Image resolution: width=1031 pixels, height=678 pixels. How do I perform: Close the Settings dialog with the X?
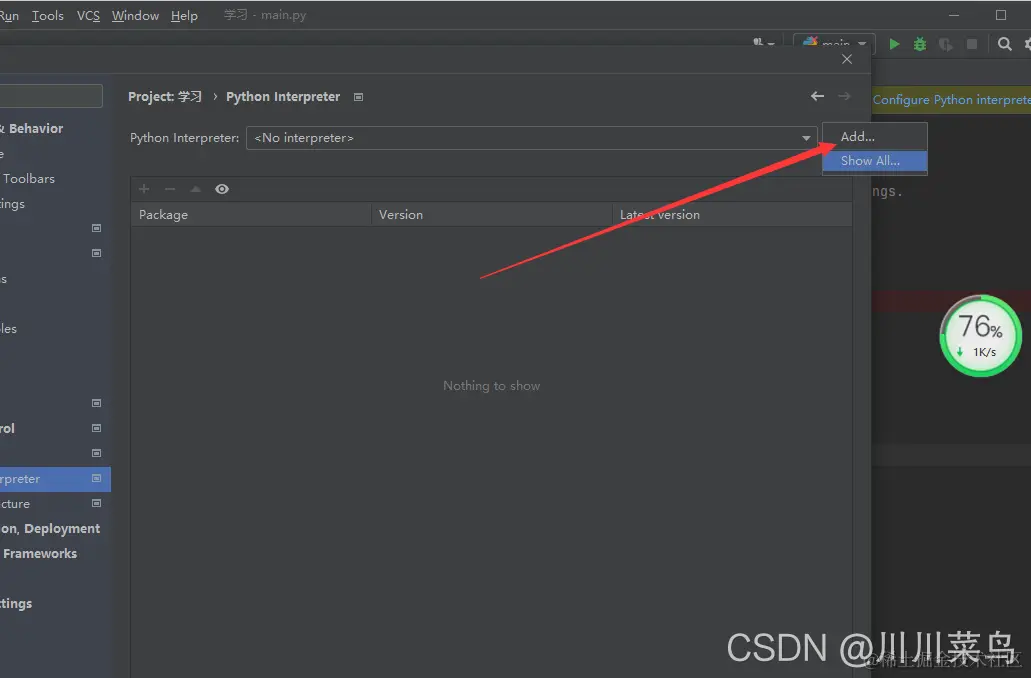click(x=847, y=59)
